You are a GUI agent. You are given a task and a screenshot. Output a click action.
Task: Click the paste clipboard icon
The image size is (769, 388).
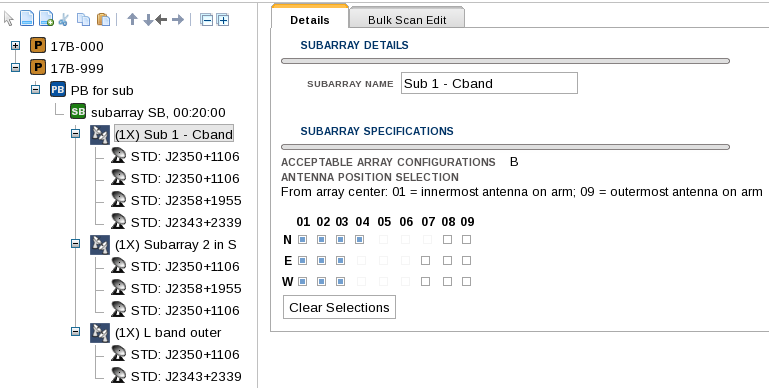click(103, 20)
